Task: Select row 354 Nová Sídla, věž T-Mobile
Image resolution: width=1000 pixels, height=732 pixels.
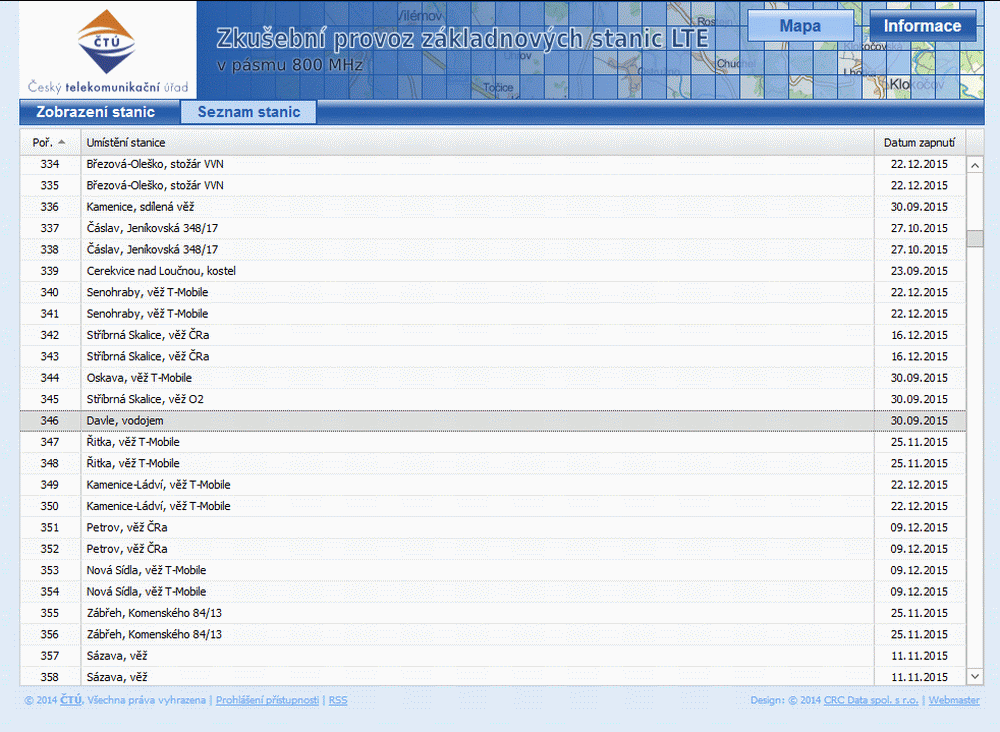Action: (x=493, y=592)
